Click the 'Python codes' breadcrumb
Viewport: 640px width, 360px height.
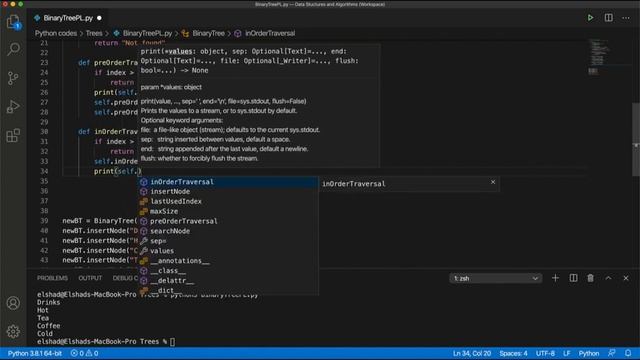56,33
